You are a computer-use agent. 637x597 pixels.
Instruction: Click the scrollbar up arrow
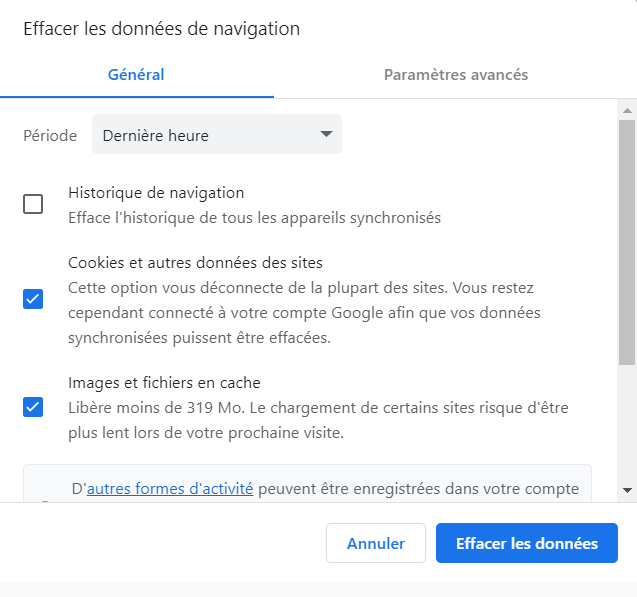click(x=627, y=110)
